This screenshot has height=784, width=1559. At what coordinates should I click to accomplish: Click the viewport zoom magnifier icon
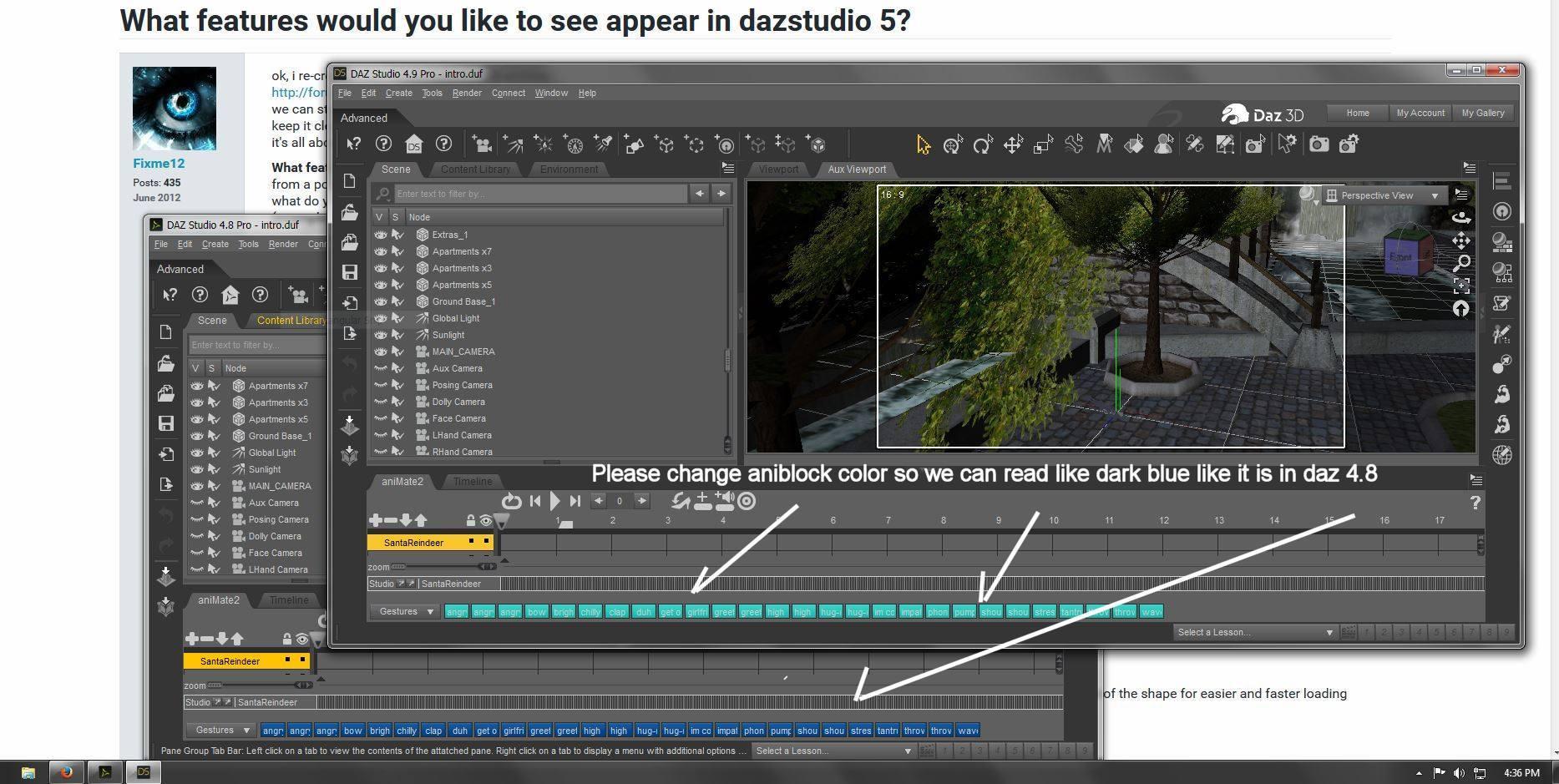click(1461, 264)
